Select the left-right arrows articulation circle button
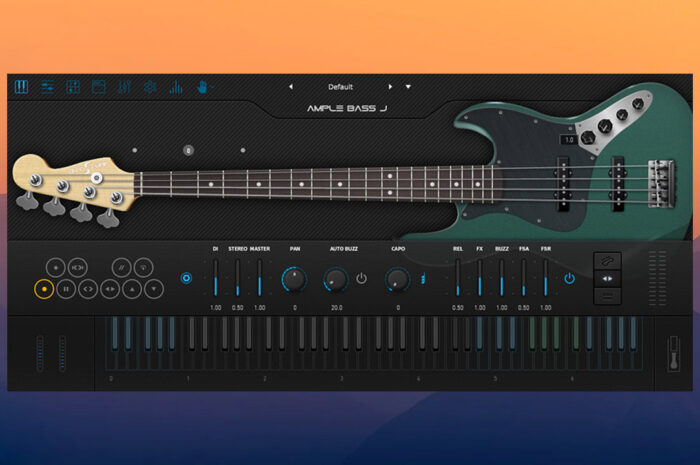This screenshot has height=465, width=700. [110, 289]
